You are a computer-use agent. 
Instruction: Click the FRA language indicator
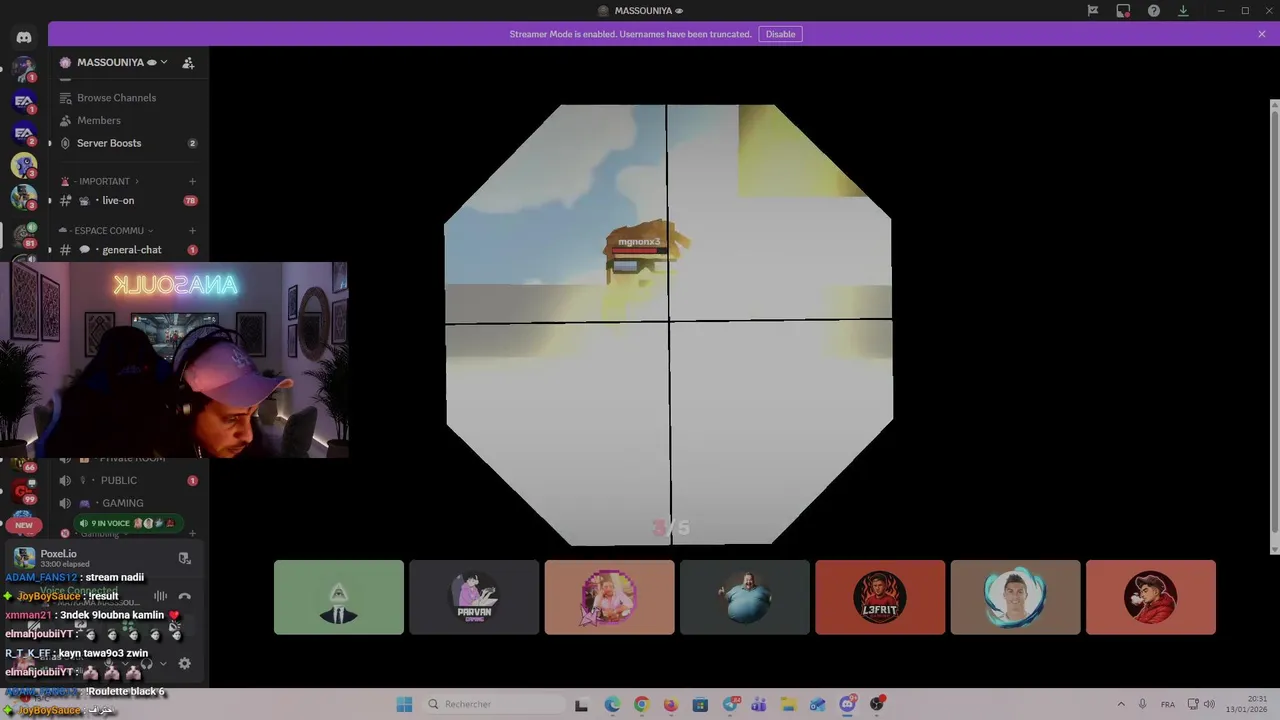click(1168, 704)
